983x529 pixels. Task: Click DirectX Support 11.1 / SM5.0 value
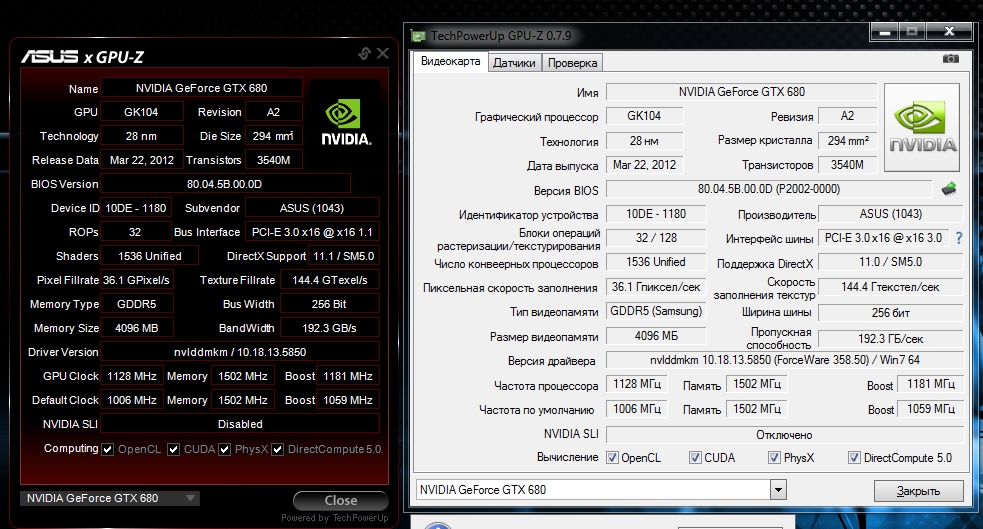point(344,256)
